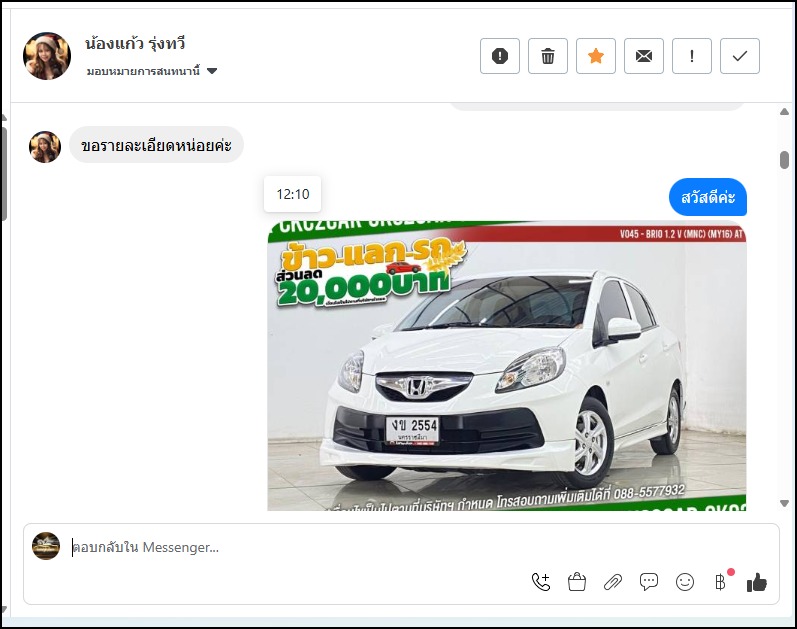
Task: Toggle the orange star follow-up flag
Action: tap(596, 56)
